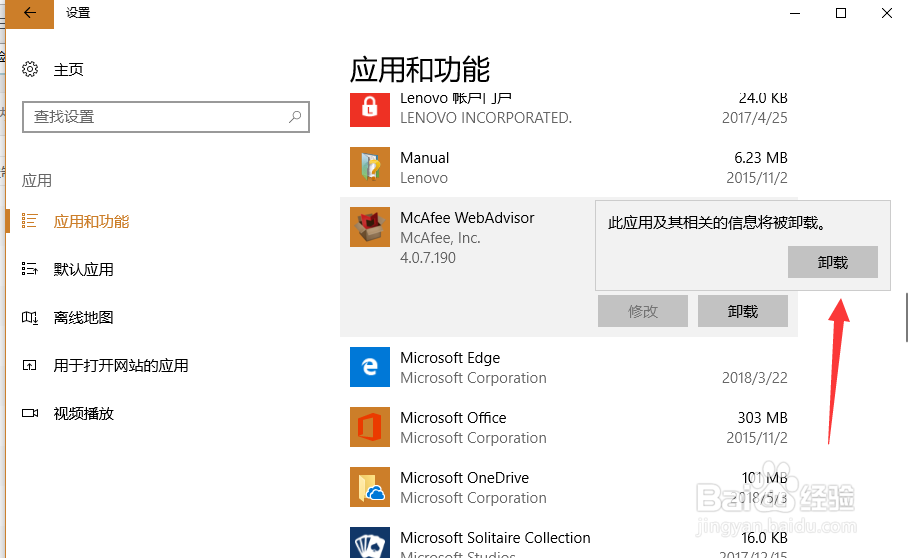Select the Microsoft Solitaire Collection icon
Viewport: 908px width, 558px height.
(x=369, y=543)
